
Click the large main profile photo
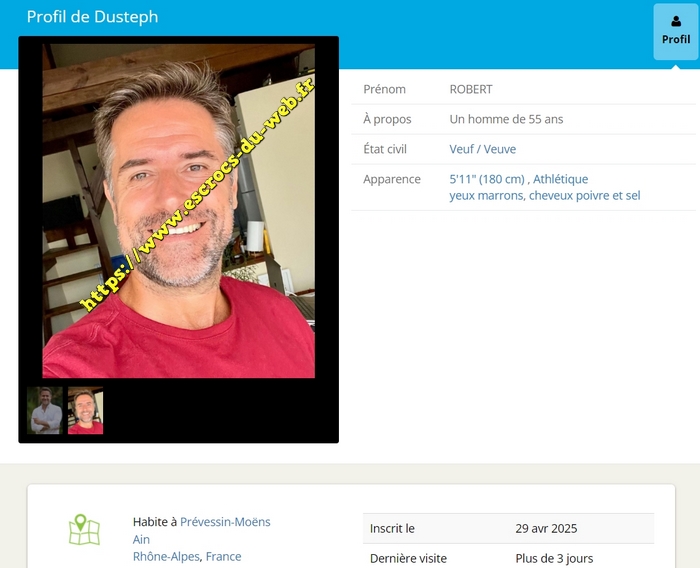(x=178, y=210)
